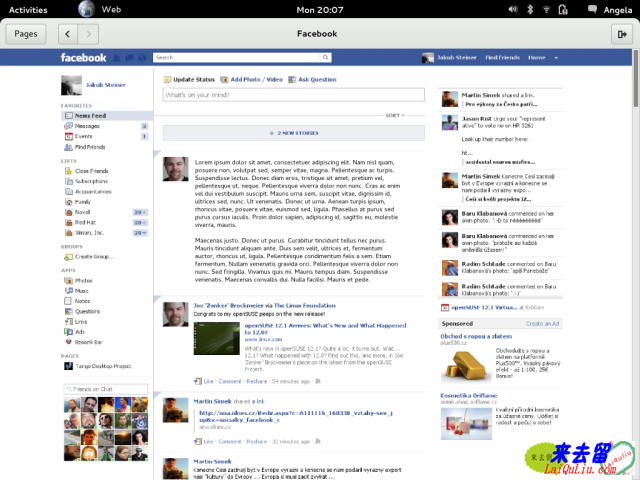The height and width of the screenshot is (480, 640).
Task: Open the ona.idnes.cz shared link
Action: pos(296,416)
